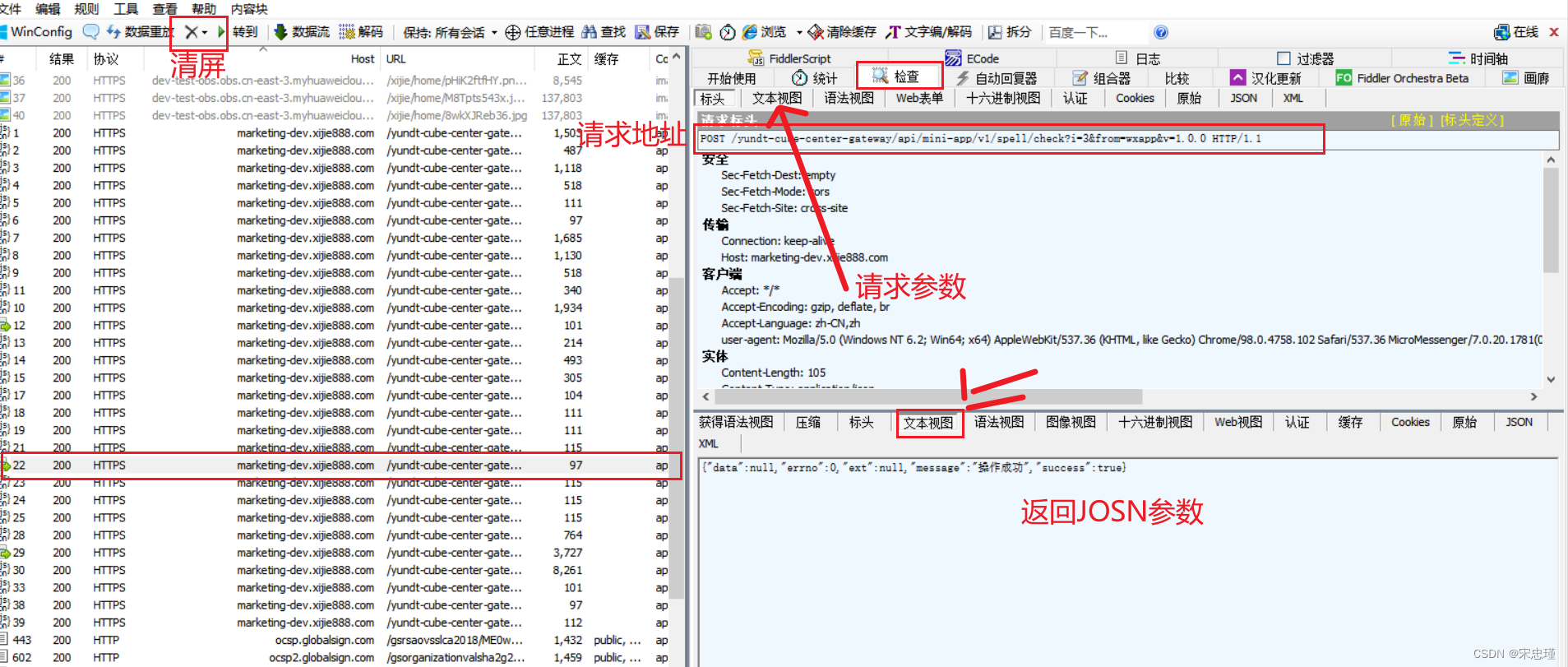Switch to the 检查 inspectors tab
1568x667 pixels.
(896, 76)
